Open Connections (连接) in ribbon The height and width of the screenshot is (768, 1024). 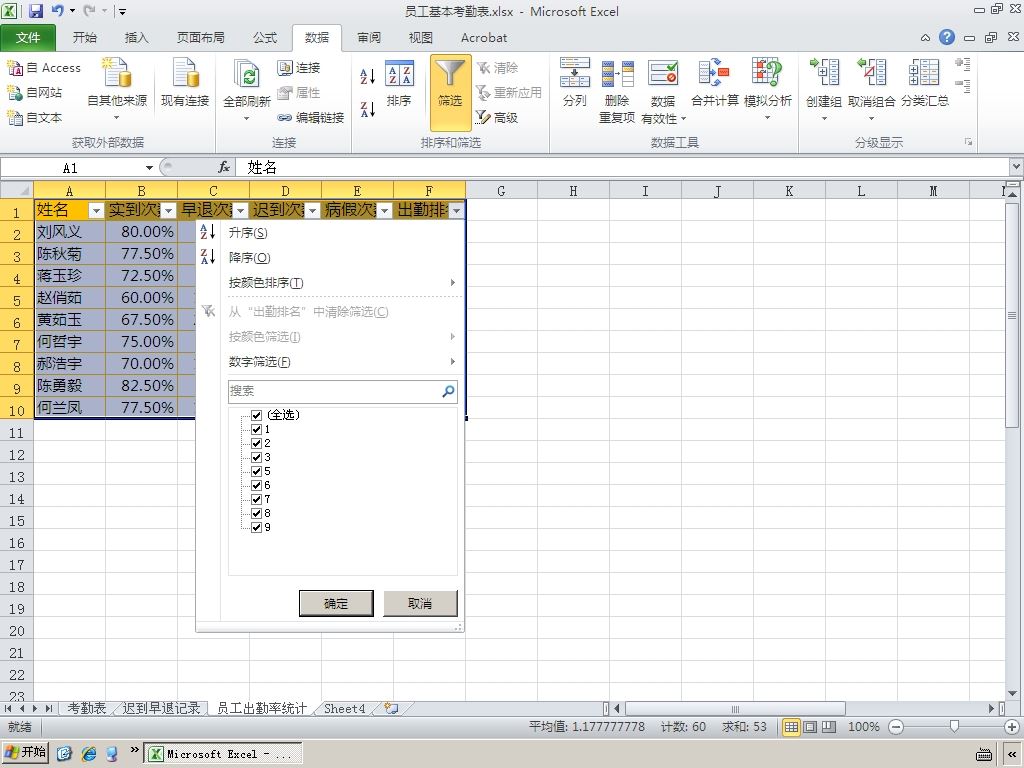[x=298, y=67]
